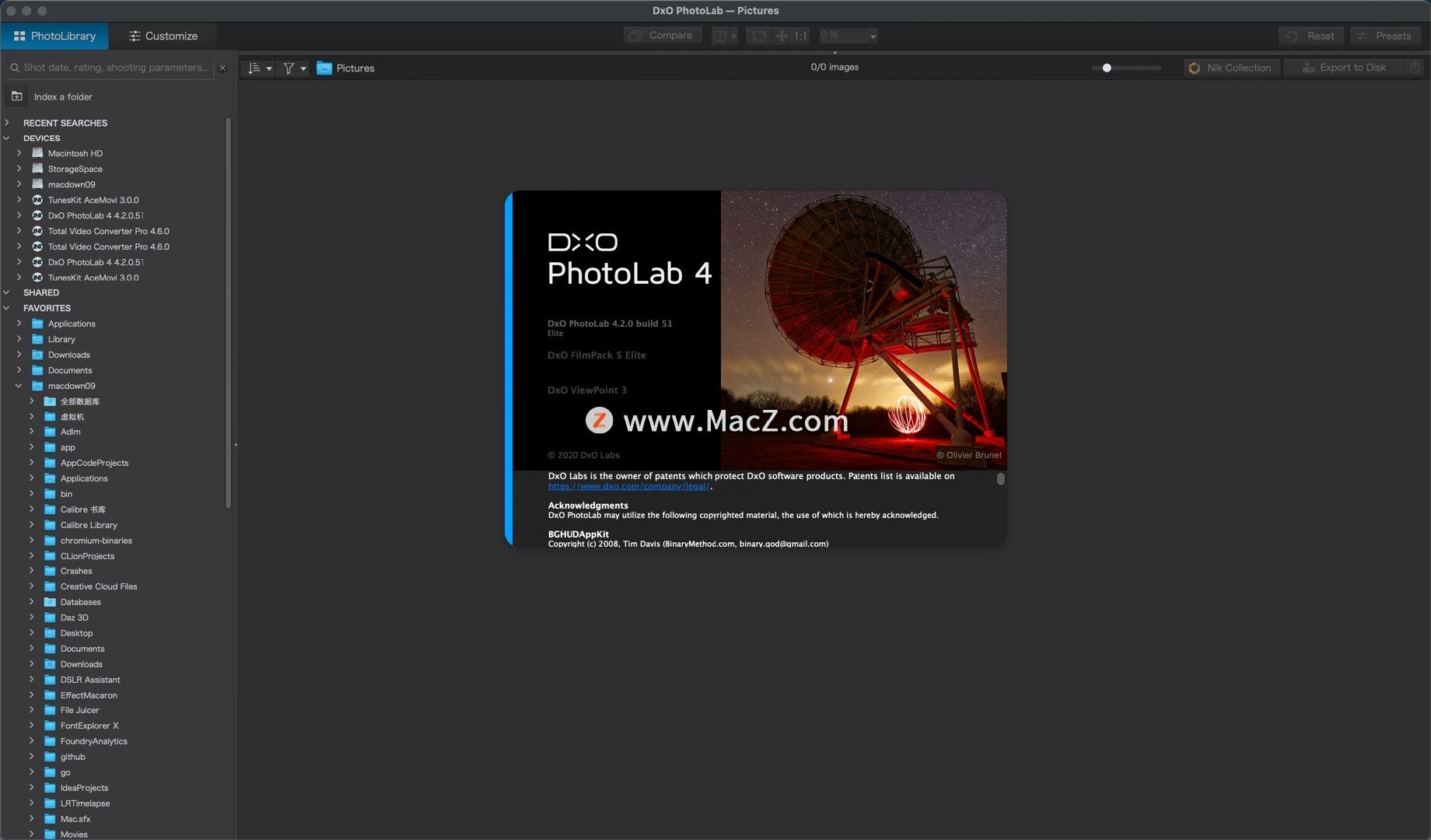1431x840 pixels.
Task: Click first DxO PhotoLab 4 4.2.0.51 disk icon
Action: click(x=37, y=215)
